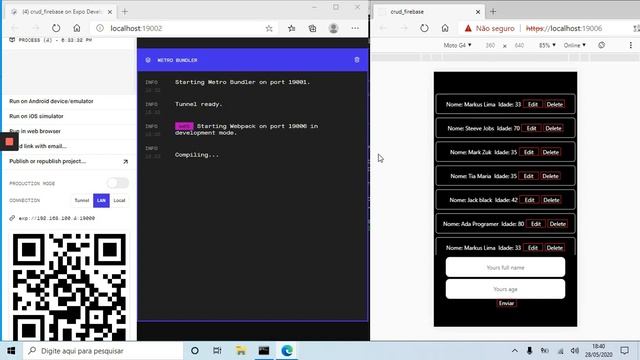Go home in the crud_firebase browser window

445,28
